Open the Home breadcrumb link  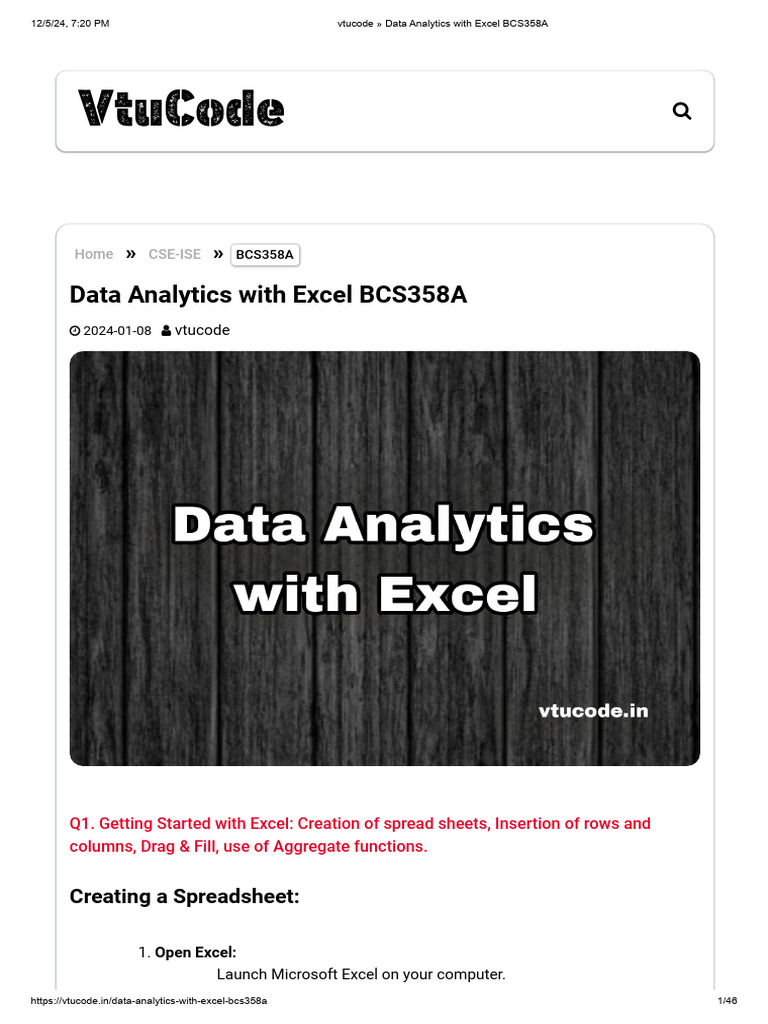[94, 254]
